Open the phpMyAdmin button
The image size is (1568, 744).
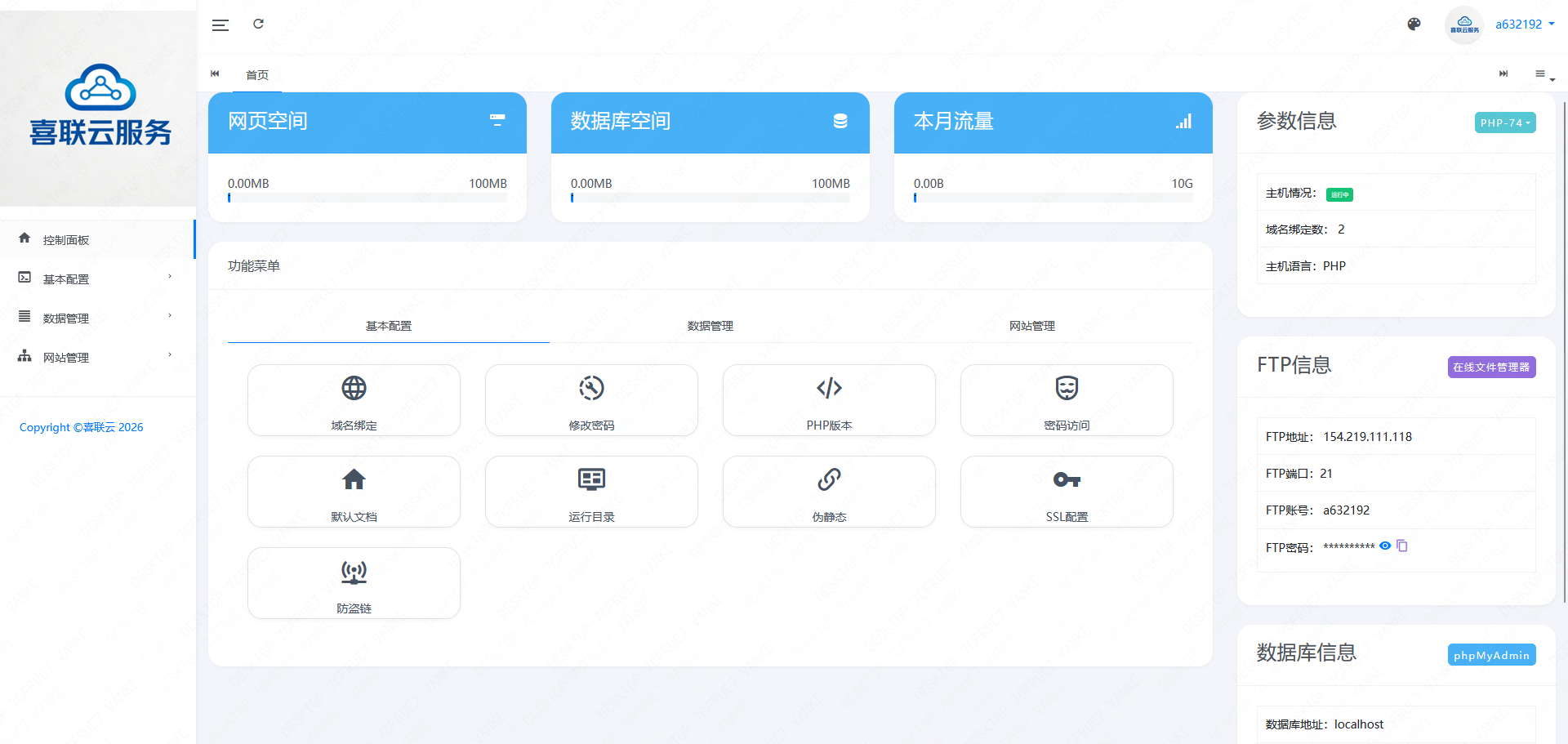pyautogui.click(x=1491, y=655)
